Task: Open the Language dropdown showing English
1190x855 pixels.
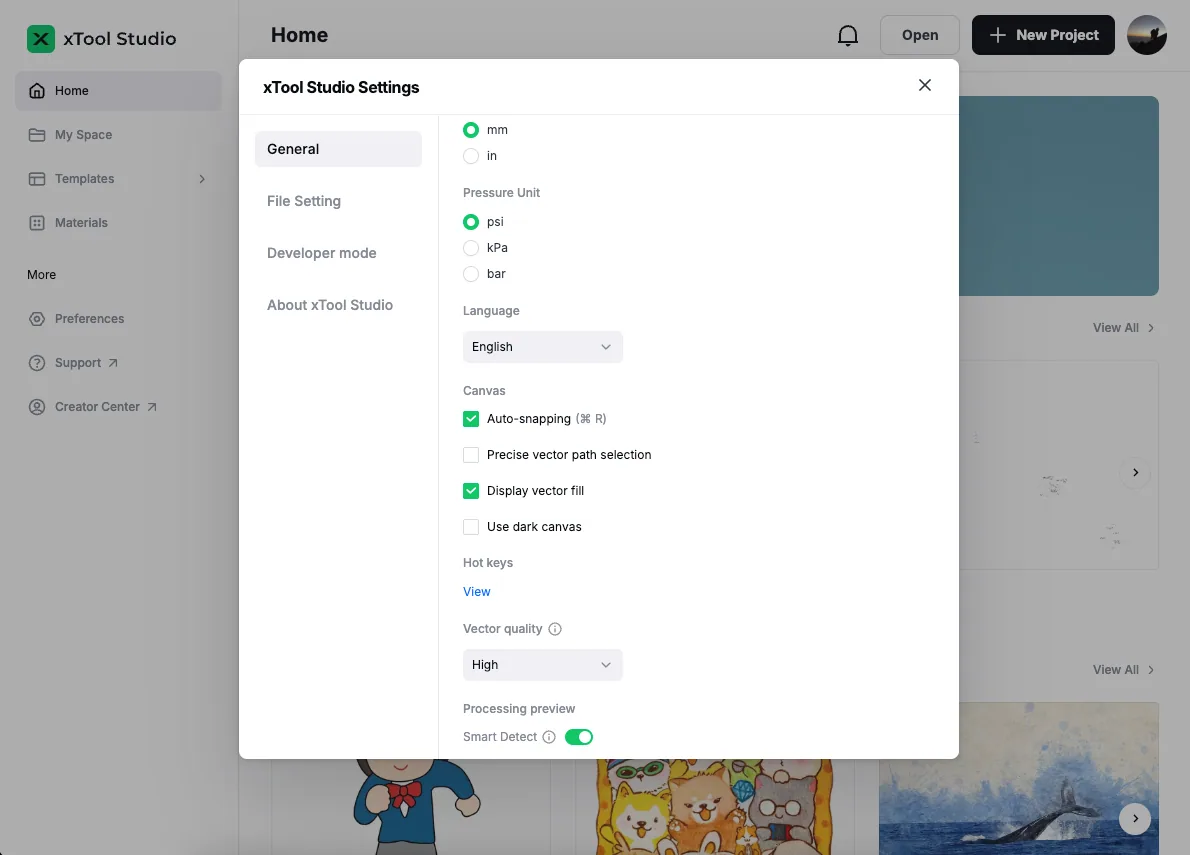Action: click(543, 347)
